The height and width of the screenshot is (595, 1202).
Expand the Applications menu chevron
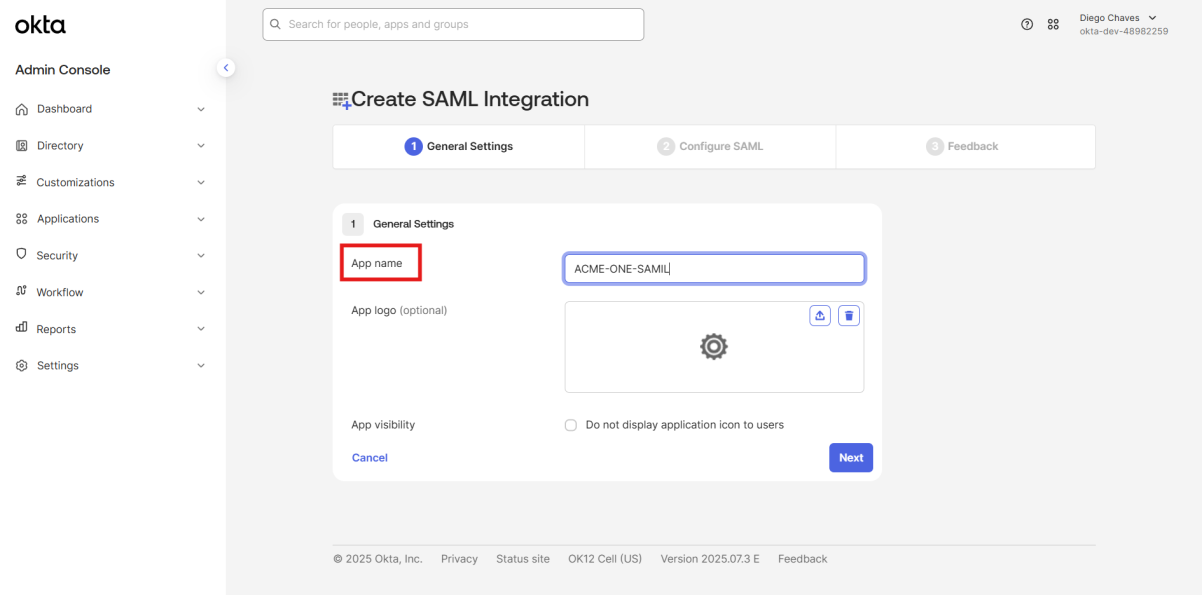click(x=201, y=219)
